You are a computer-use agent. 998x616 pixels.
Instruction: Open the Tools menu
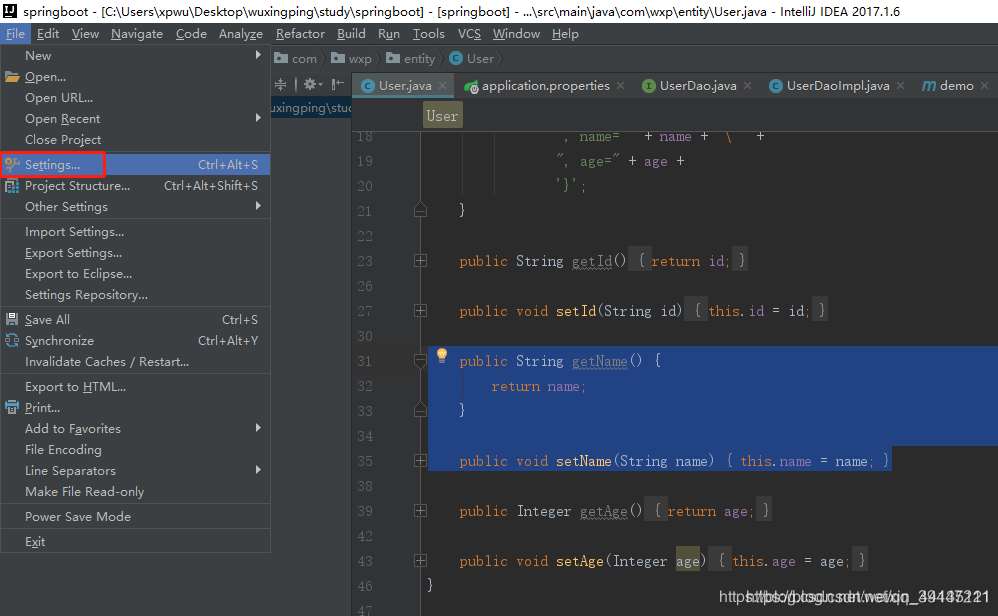pyautogui.click(x=428, y=34)
